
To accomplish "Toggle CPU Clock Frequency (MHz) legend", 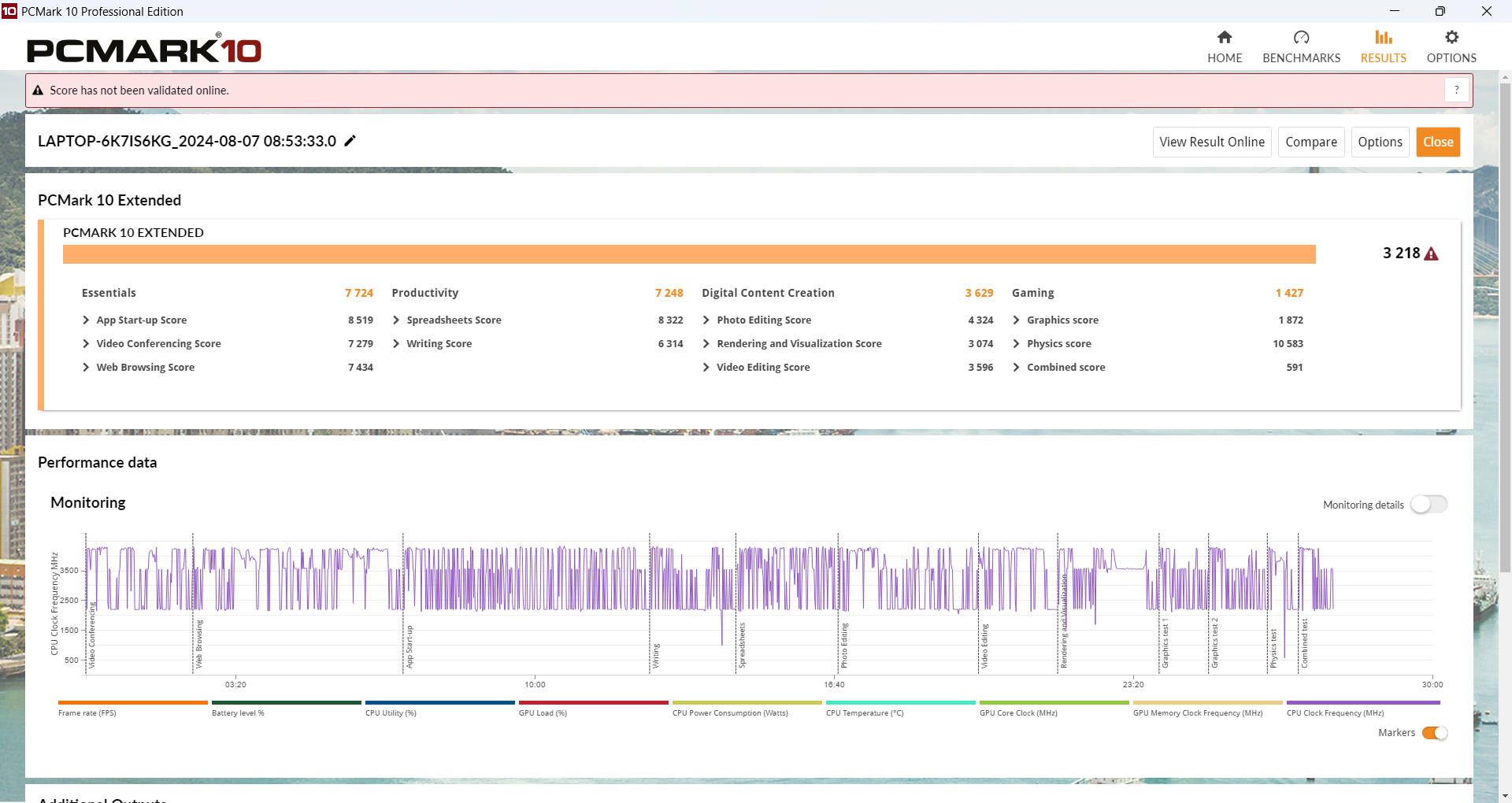I will (1363, 702).
